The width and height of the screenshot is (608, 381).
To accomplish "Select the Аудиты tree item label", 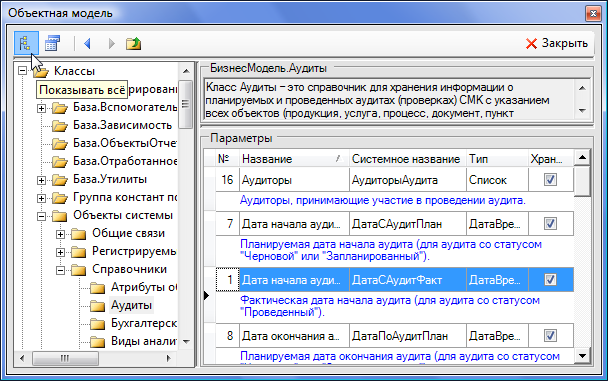I will [x=131, y=305].
